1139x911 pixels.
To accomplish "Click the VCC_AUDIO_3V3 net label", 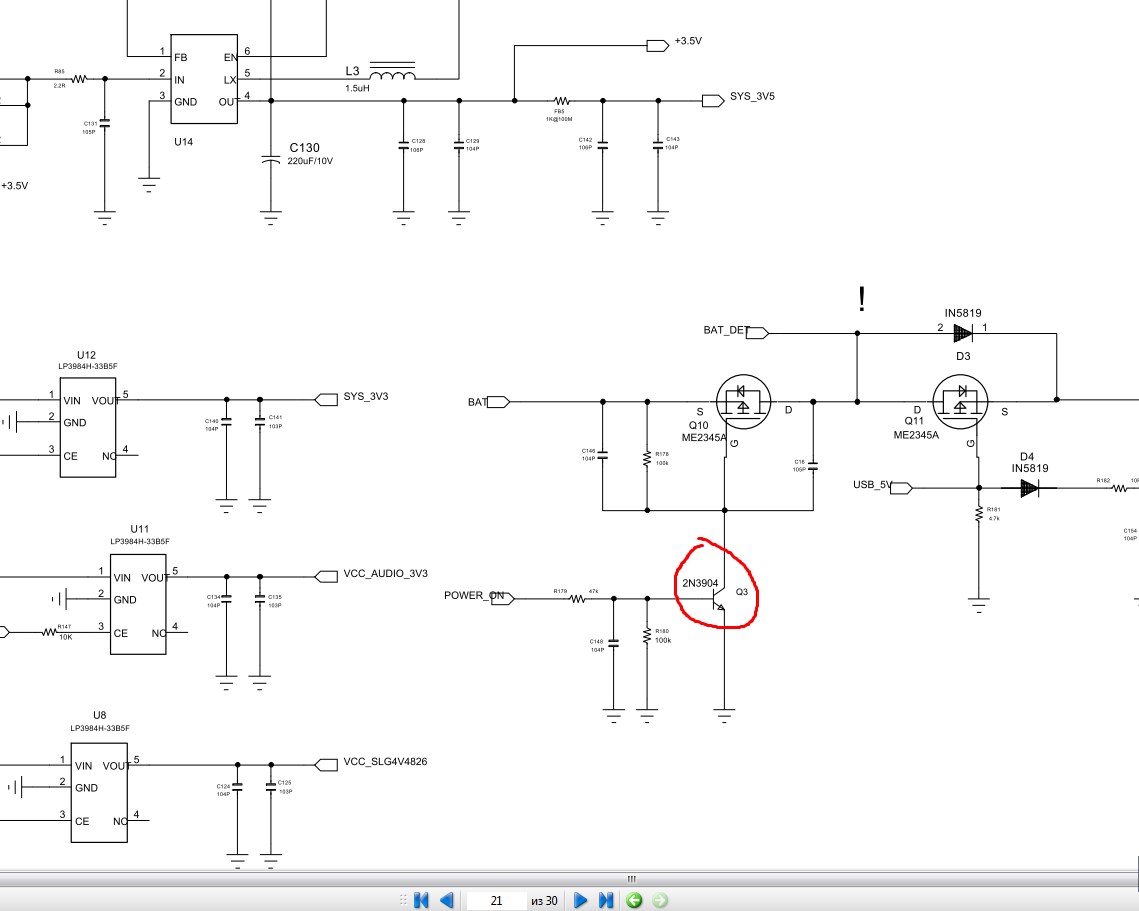I will 385,573.
